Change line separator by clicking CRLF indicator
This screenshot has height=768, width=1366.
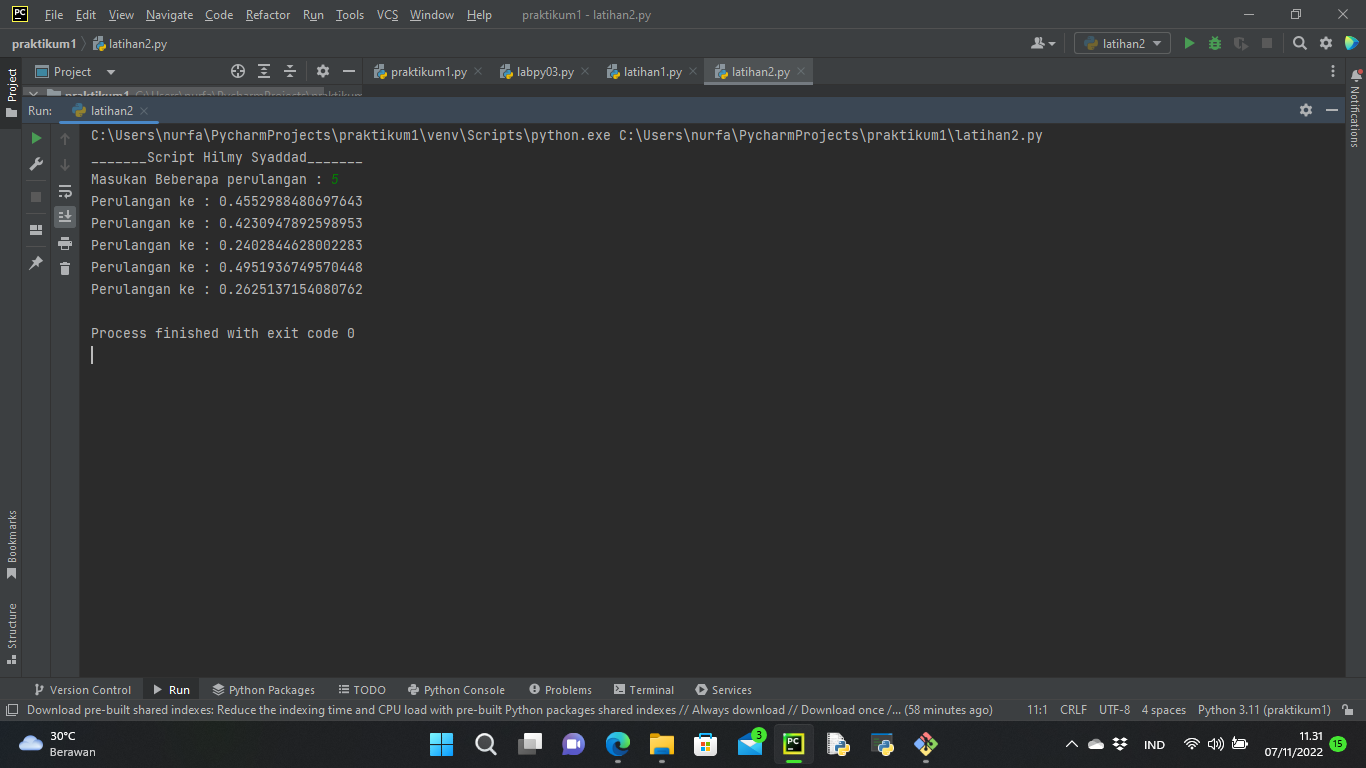coord(1073,710)
